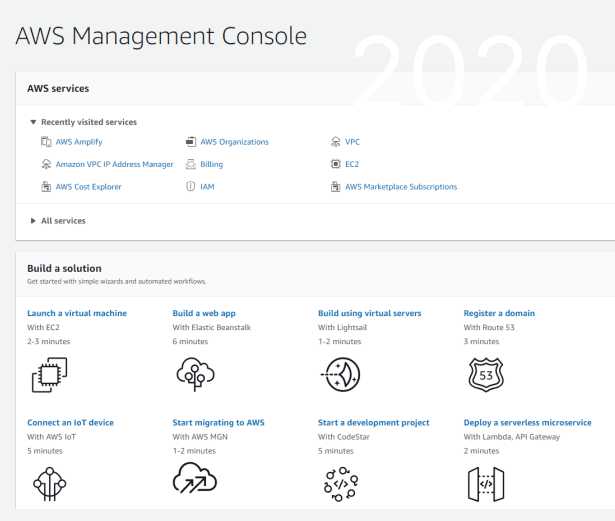Click the 'With Lightsail' text
The width and height of the screenshot is (615, 521).
click(342, 327)
